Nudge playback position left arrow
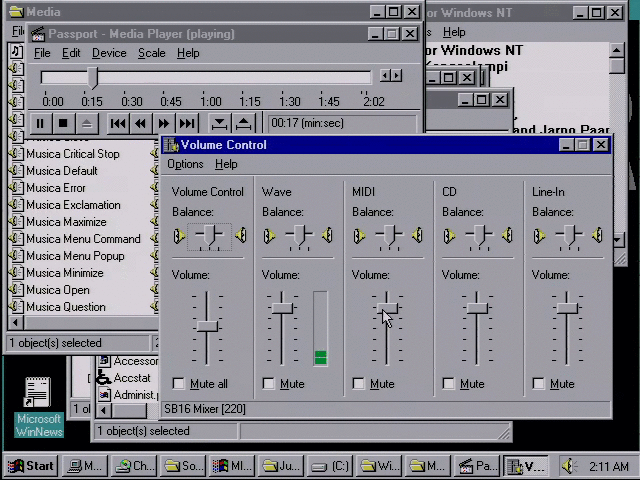The width and height of the screenshot is (640, 480). pyautogui.click(x=385, y=76)
